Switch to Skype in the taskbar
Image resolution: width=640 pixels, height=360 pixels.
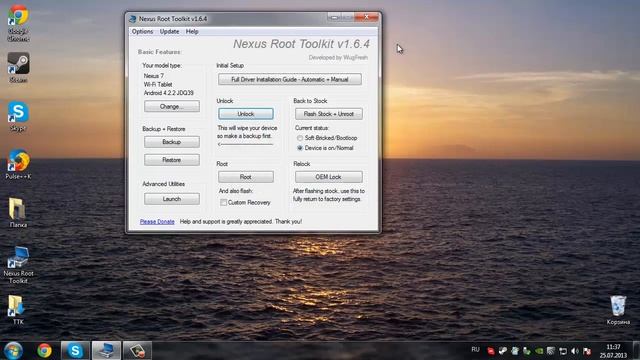click(75, 351)
